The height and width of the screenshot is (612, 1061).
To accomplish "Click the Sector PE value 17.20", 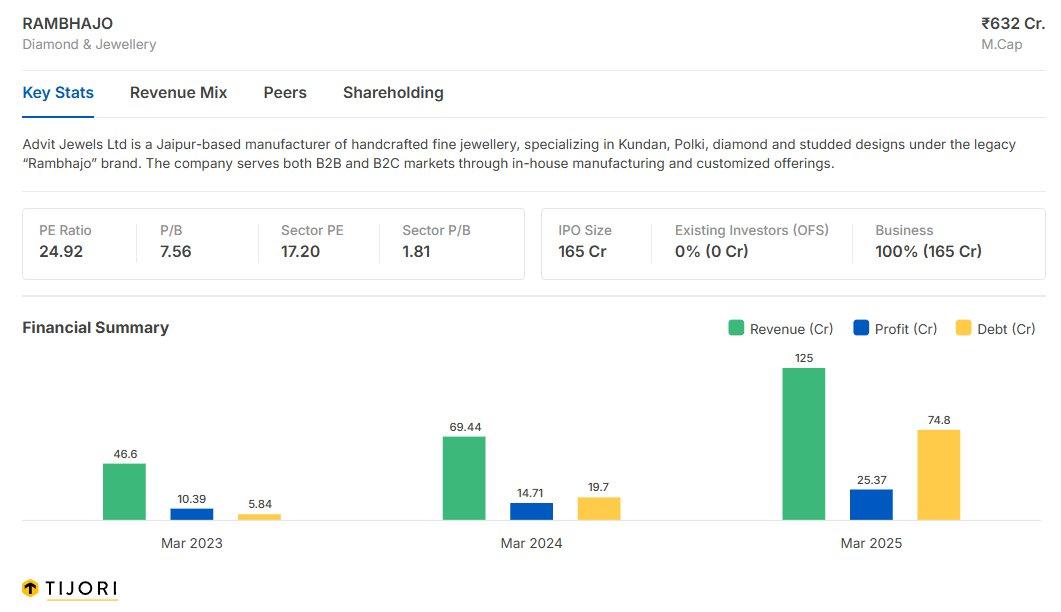I will (x=300, y=251).
